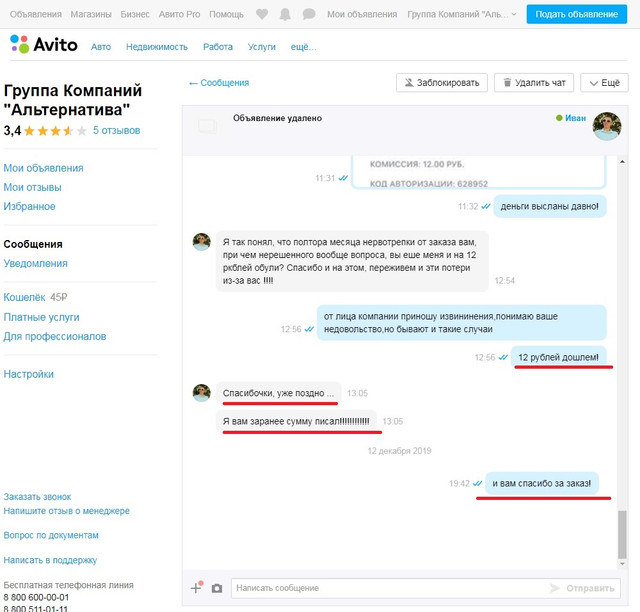Go back via Сообщения link

coord(219,83)
